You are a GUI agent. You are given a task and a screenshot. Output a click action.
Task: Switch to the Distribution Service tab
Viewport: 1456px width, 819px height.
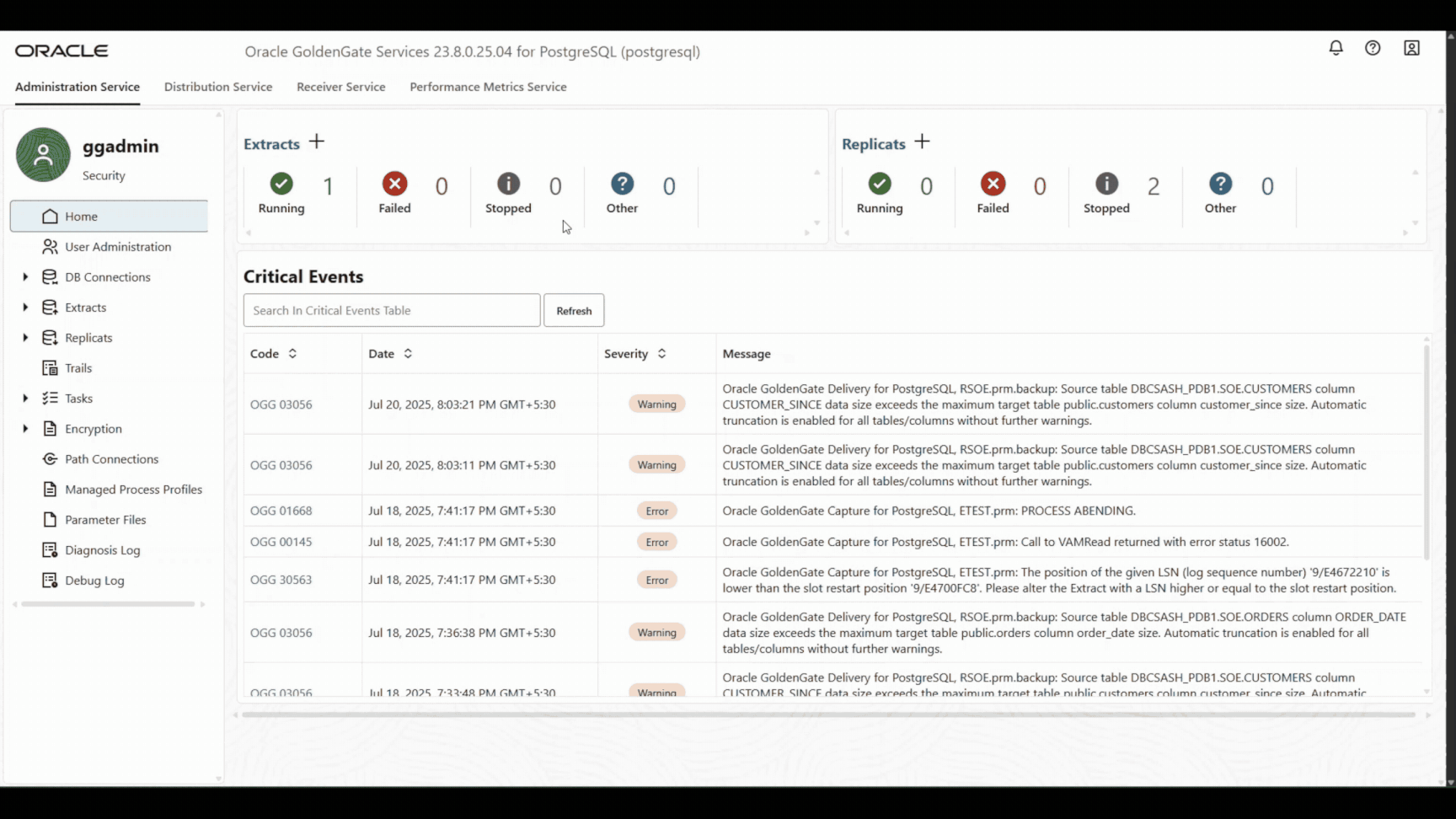218,87
